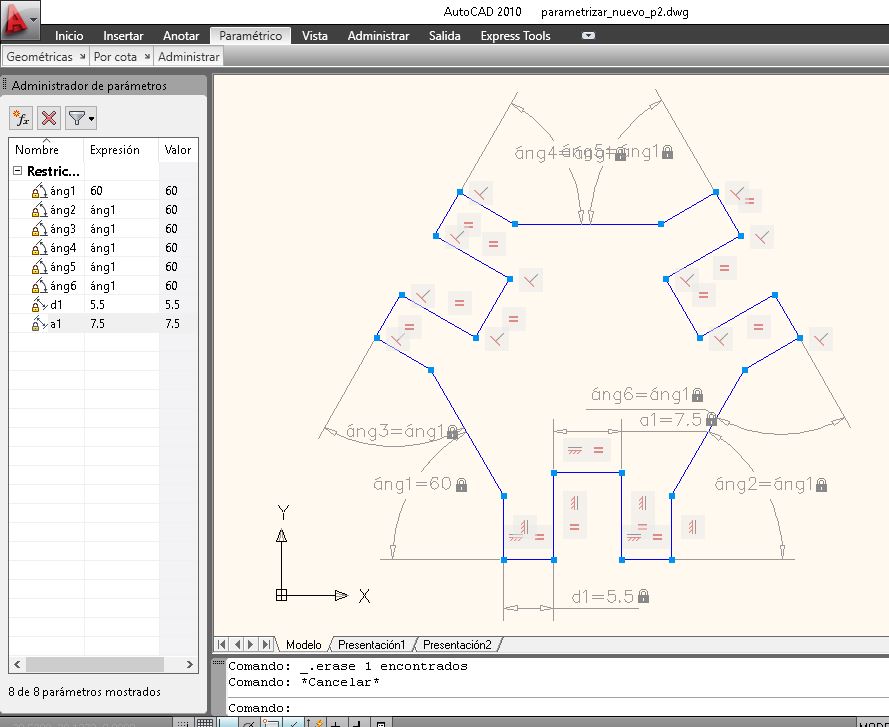This screenshot has width=889, height=727.
Task: Switch to Presentación1 layout tab
Action: point(371,645)
